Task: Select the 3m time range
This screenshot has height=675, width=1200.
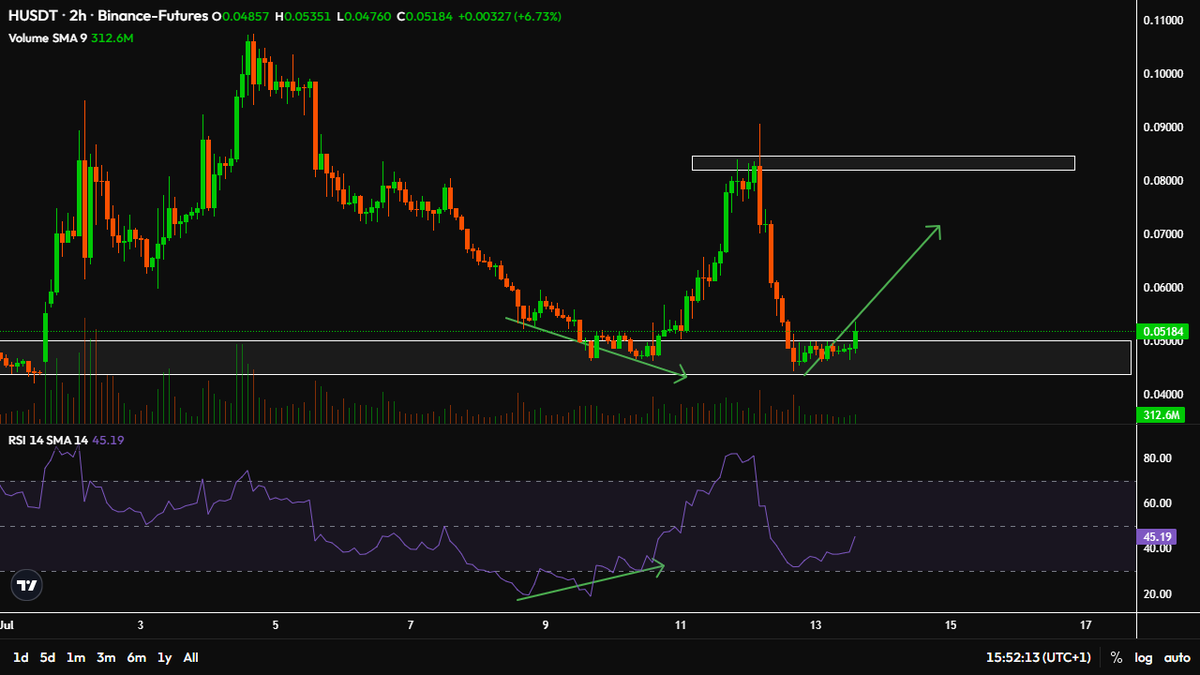Action: tap(106, 657)
